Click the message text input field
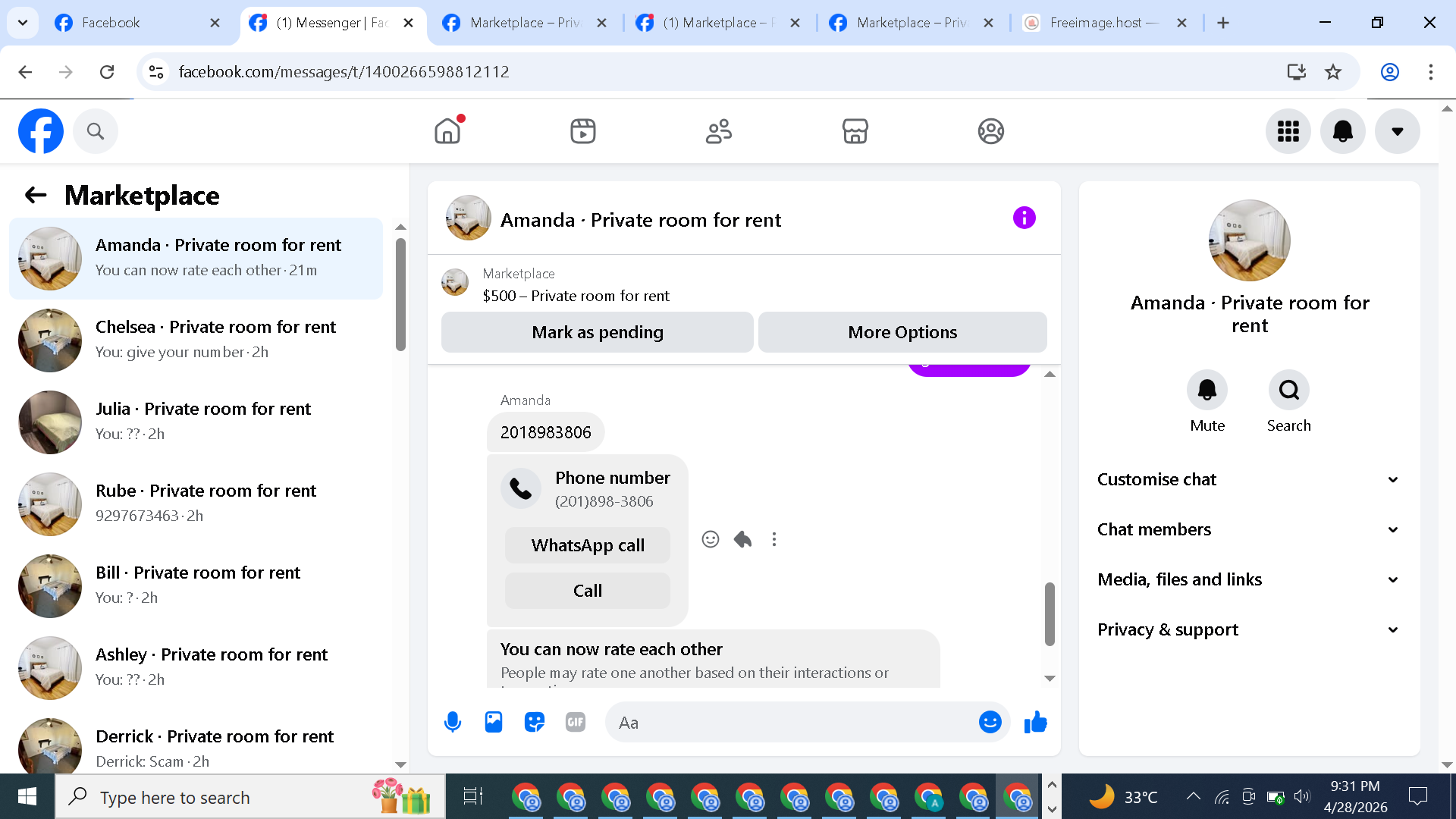The height and width of the screenshot is (819, 1456). 789,722
